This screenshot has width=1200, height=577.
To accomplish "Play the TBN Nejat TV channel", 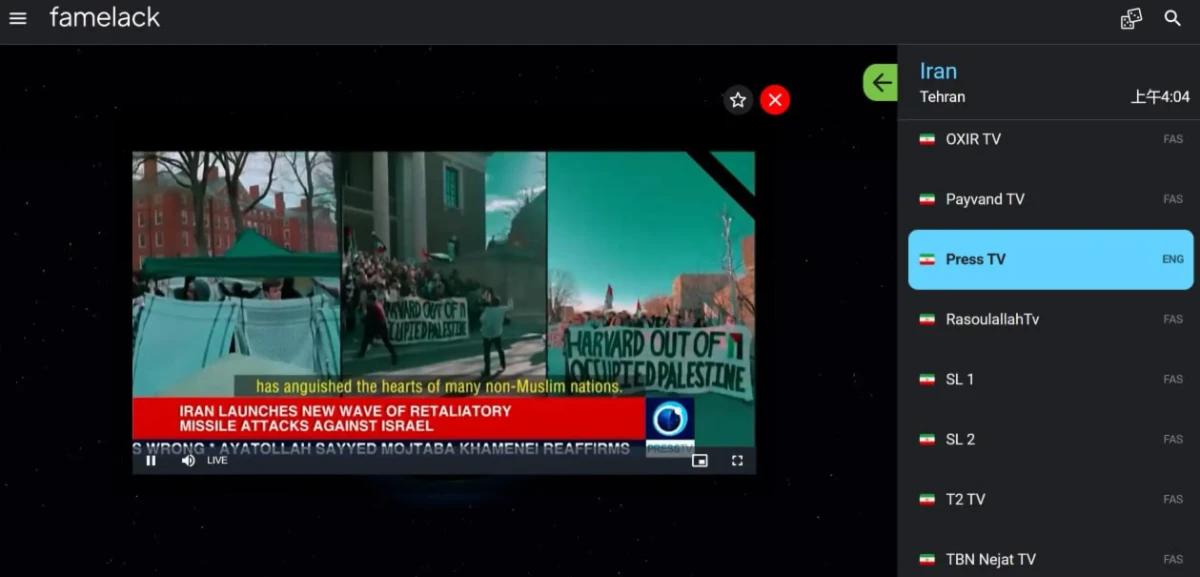I will 1050,559.
